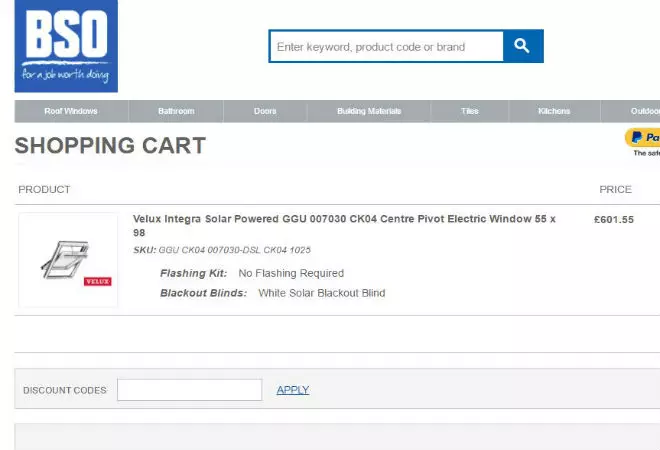Click the PRODUCT column header

coord(44,189)
